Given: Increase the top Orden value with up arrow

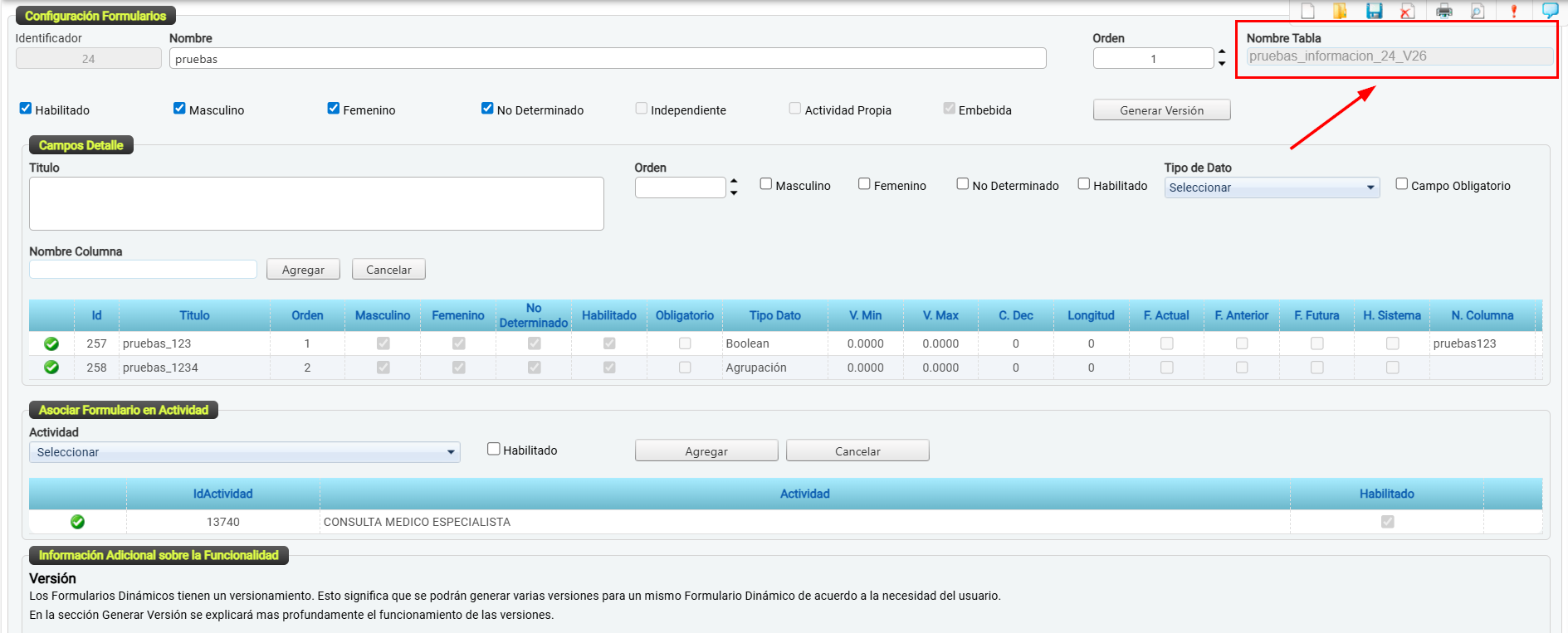Looking at the screenshot, I should [x=1222, y=52].
